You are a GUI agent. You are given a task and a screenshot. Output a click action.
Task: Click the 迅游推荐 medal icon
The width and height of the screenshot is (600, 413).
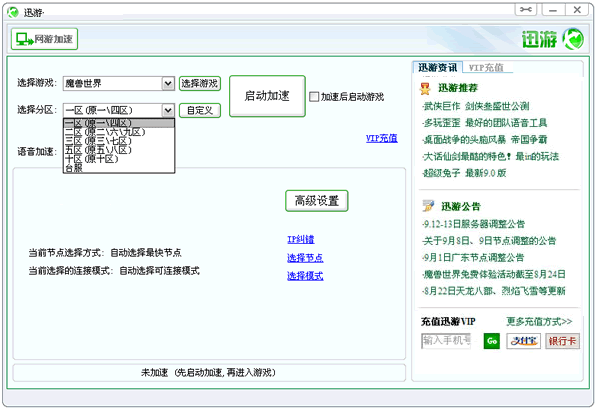(428, 88)
